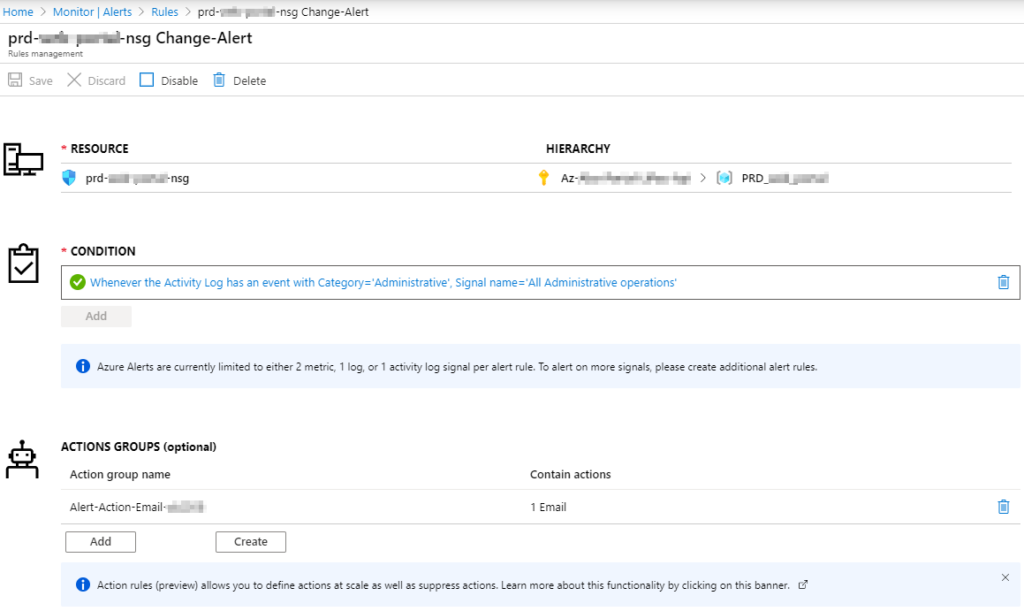Dismiss the action rules preview banner
1024x611 pixels.
1006,578
